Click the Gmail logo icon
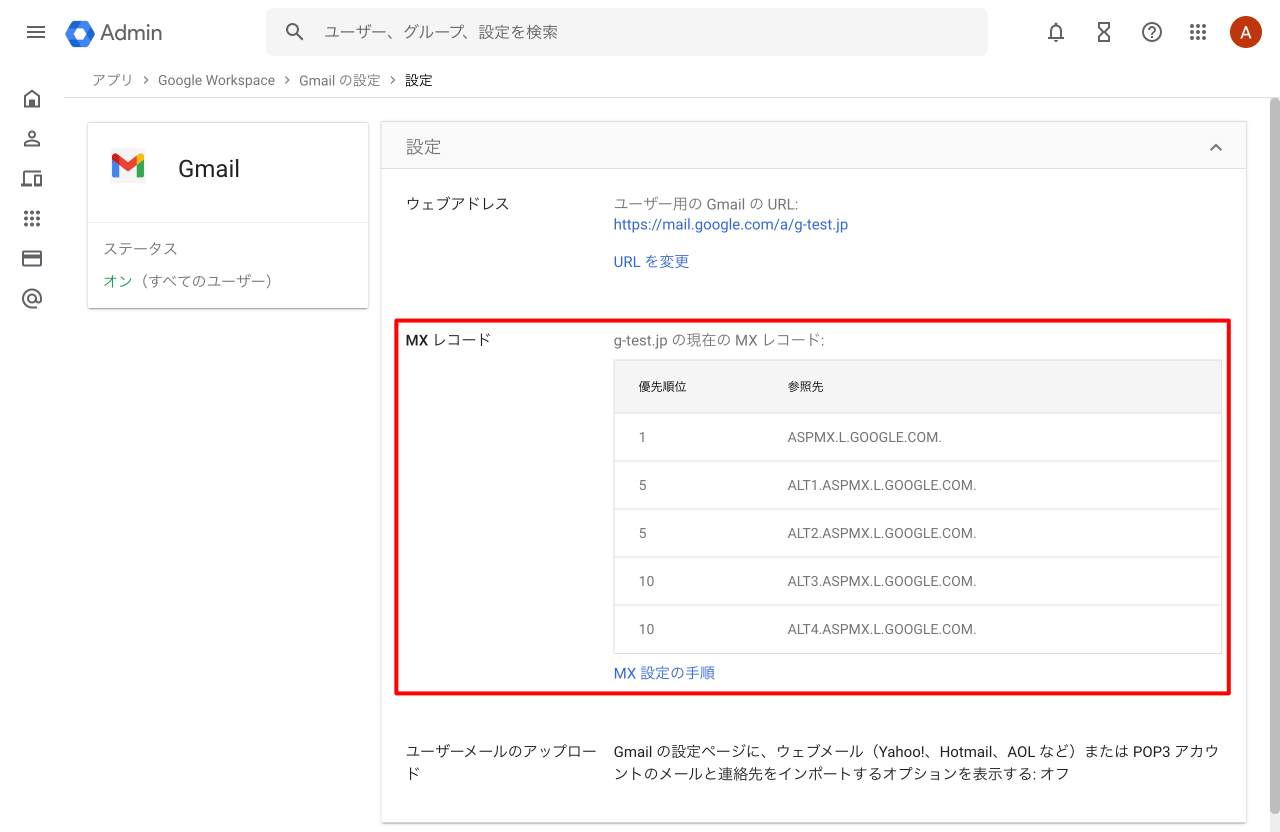 [128, 165]
